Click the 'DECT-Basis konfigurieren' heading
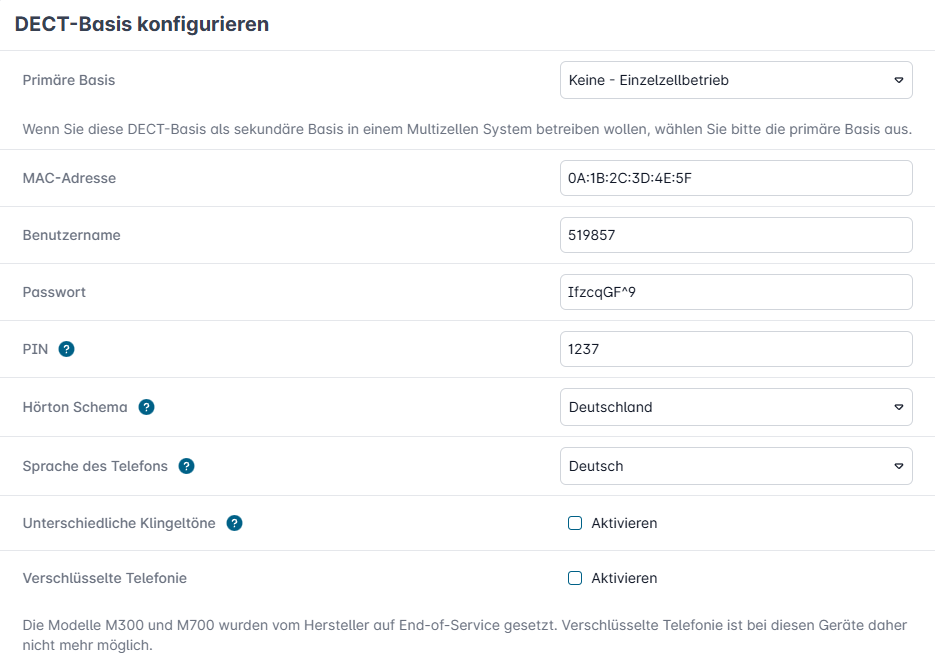Viewport: 935px width, 663px height. click(141, 24)
